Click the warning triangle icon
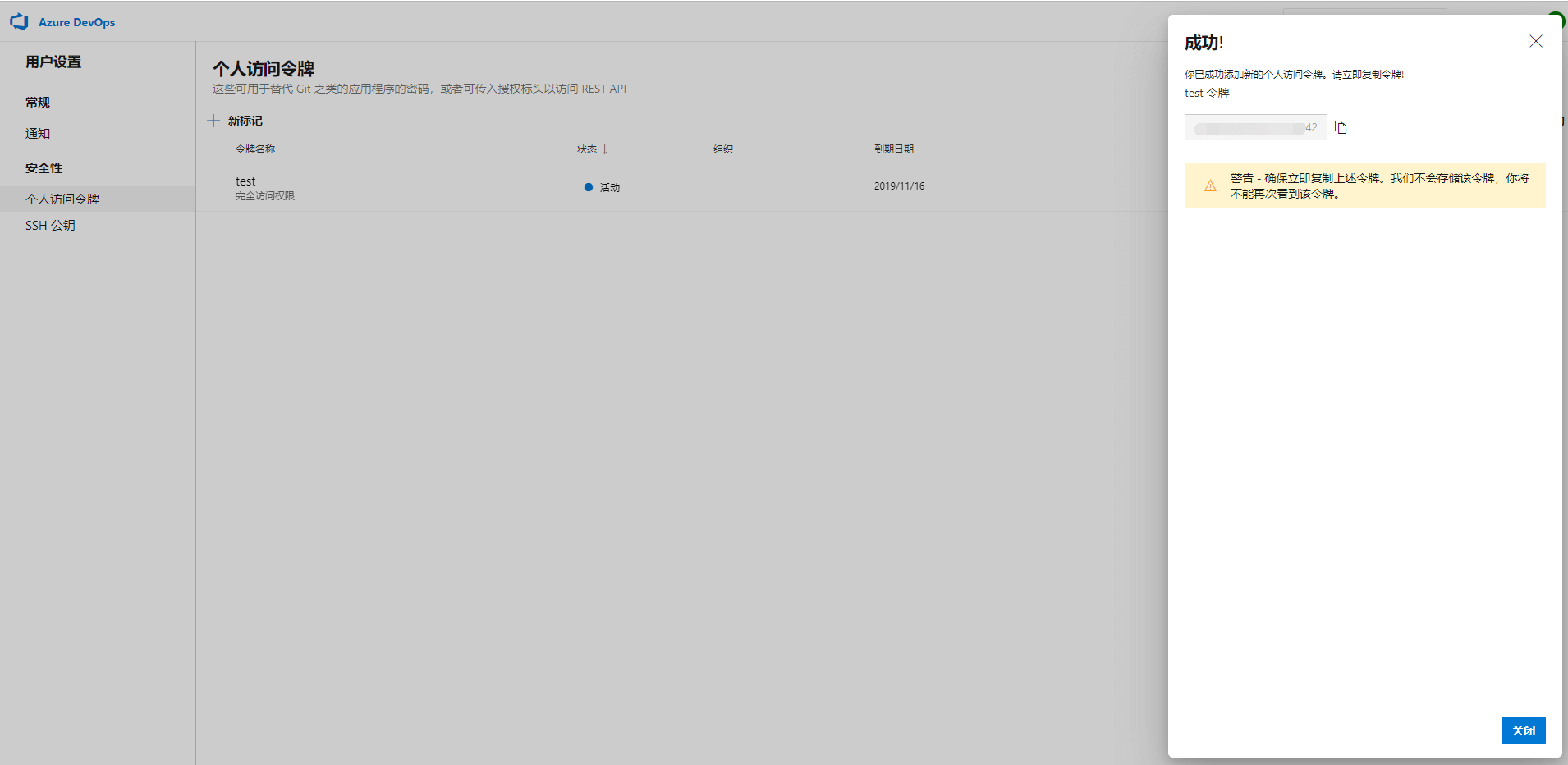The width and height of the screenshot is (1568, 765). coord(1210,186)
